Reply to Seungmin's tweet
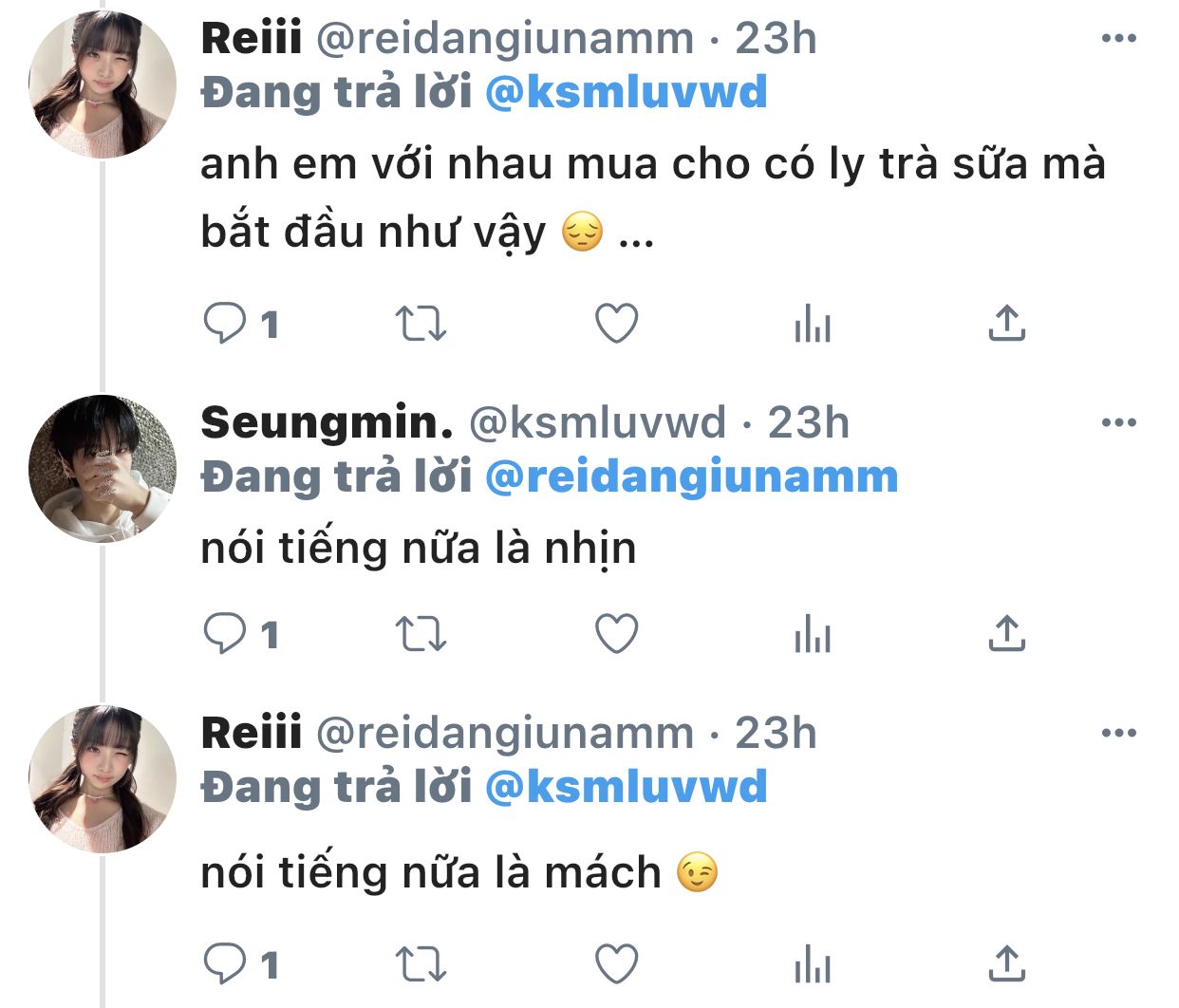The image size is (1179, 1008). (x=225, y=634)
